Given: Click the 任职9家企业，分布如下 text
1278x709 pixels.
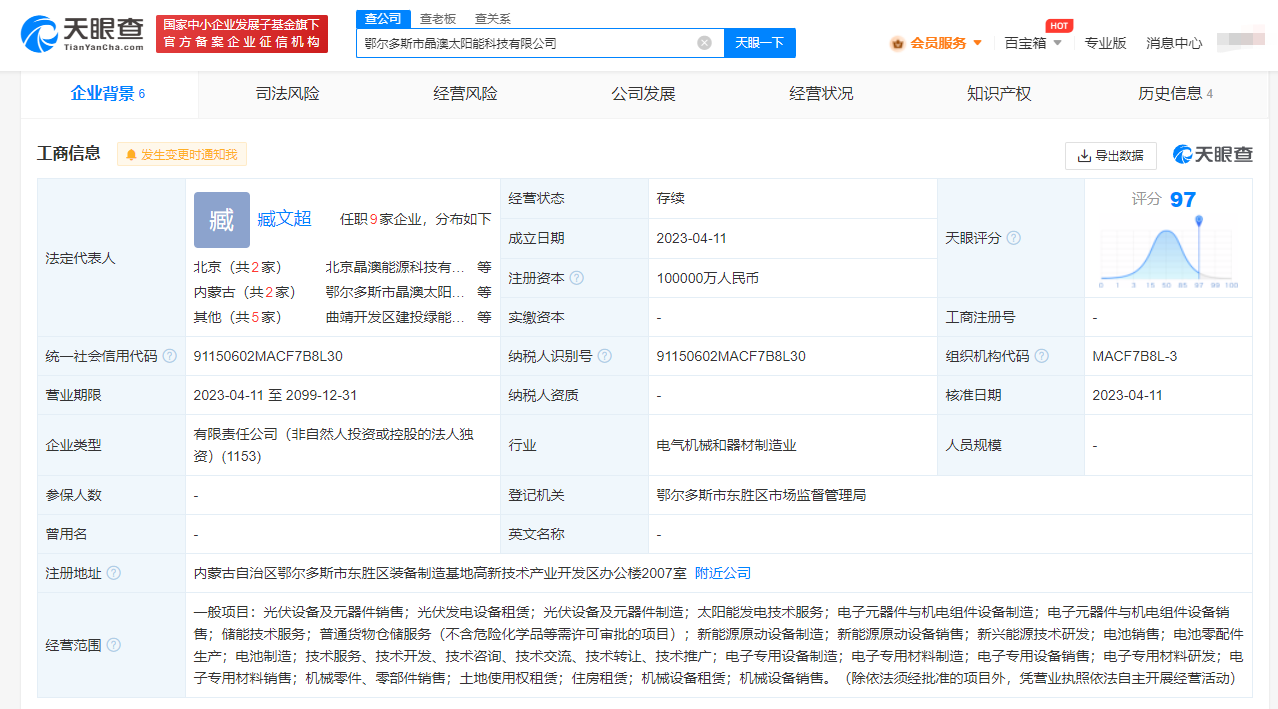Looking at the screenshot, I should (x=416, y=219).
